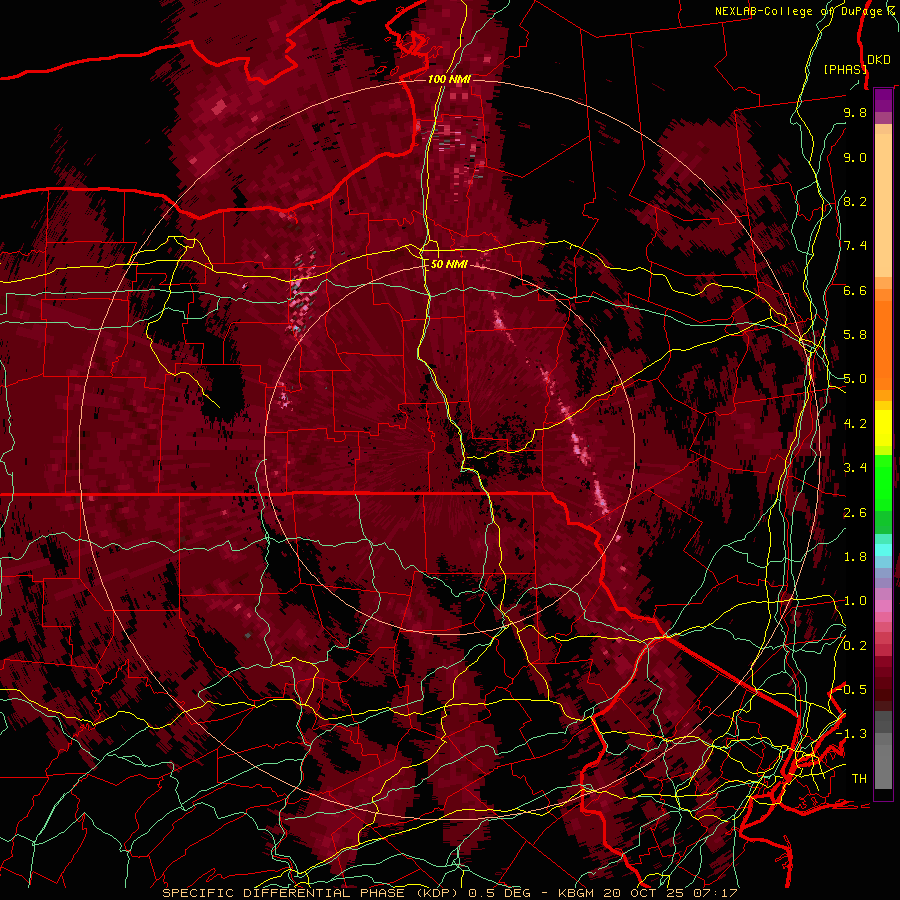
Task: Pick the cyan band on the color bar
Action: click(883, 550)
